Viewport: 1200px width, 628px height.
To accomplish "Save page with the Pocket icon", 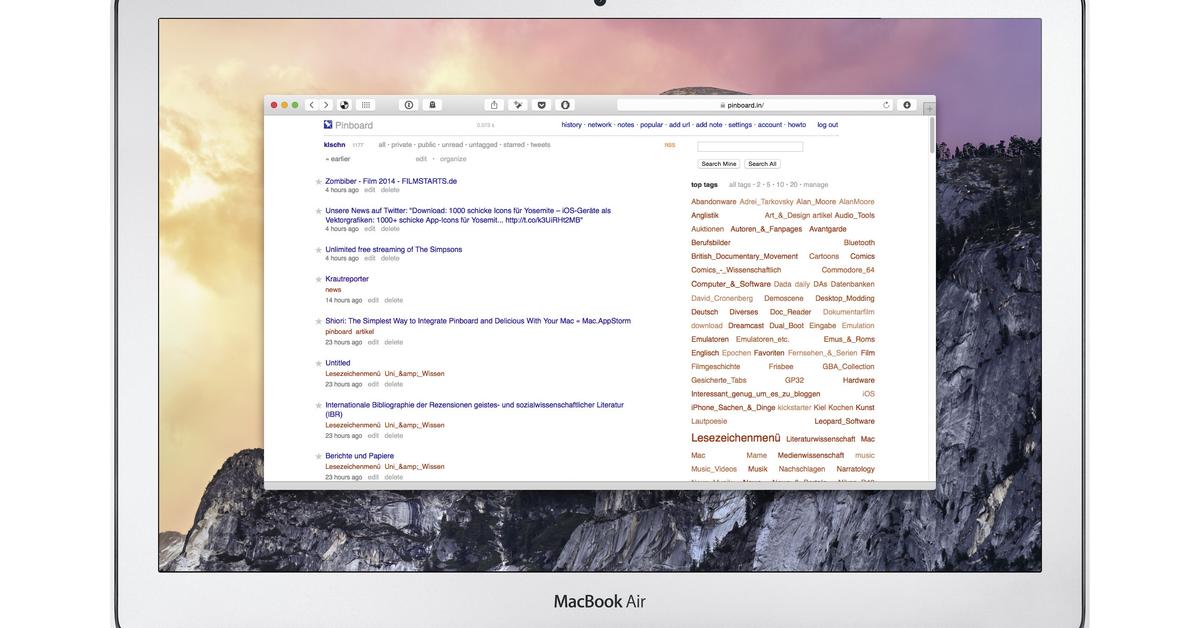I will 541,105.
